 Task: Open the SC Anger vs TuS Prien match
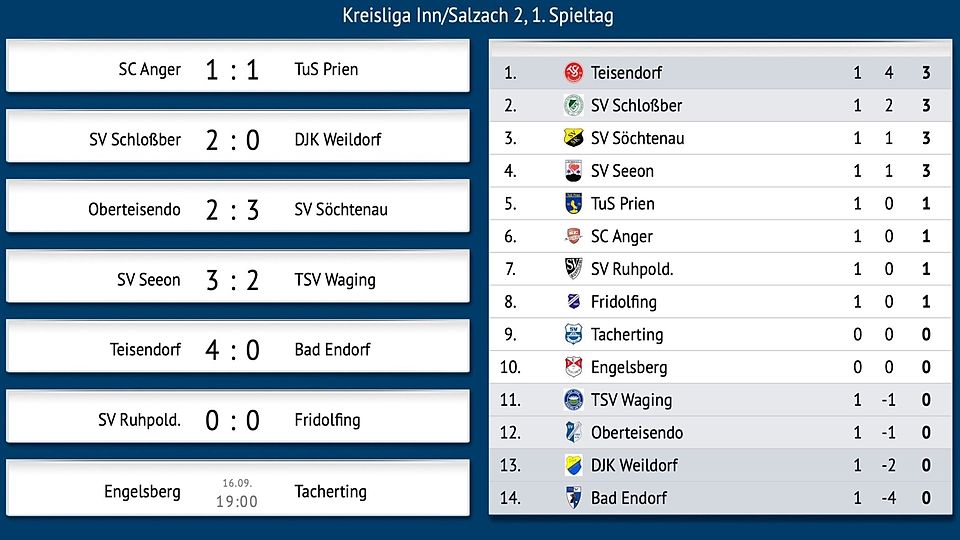[238, 66]
